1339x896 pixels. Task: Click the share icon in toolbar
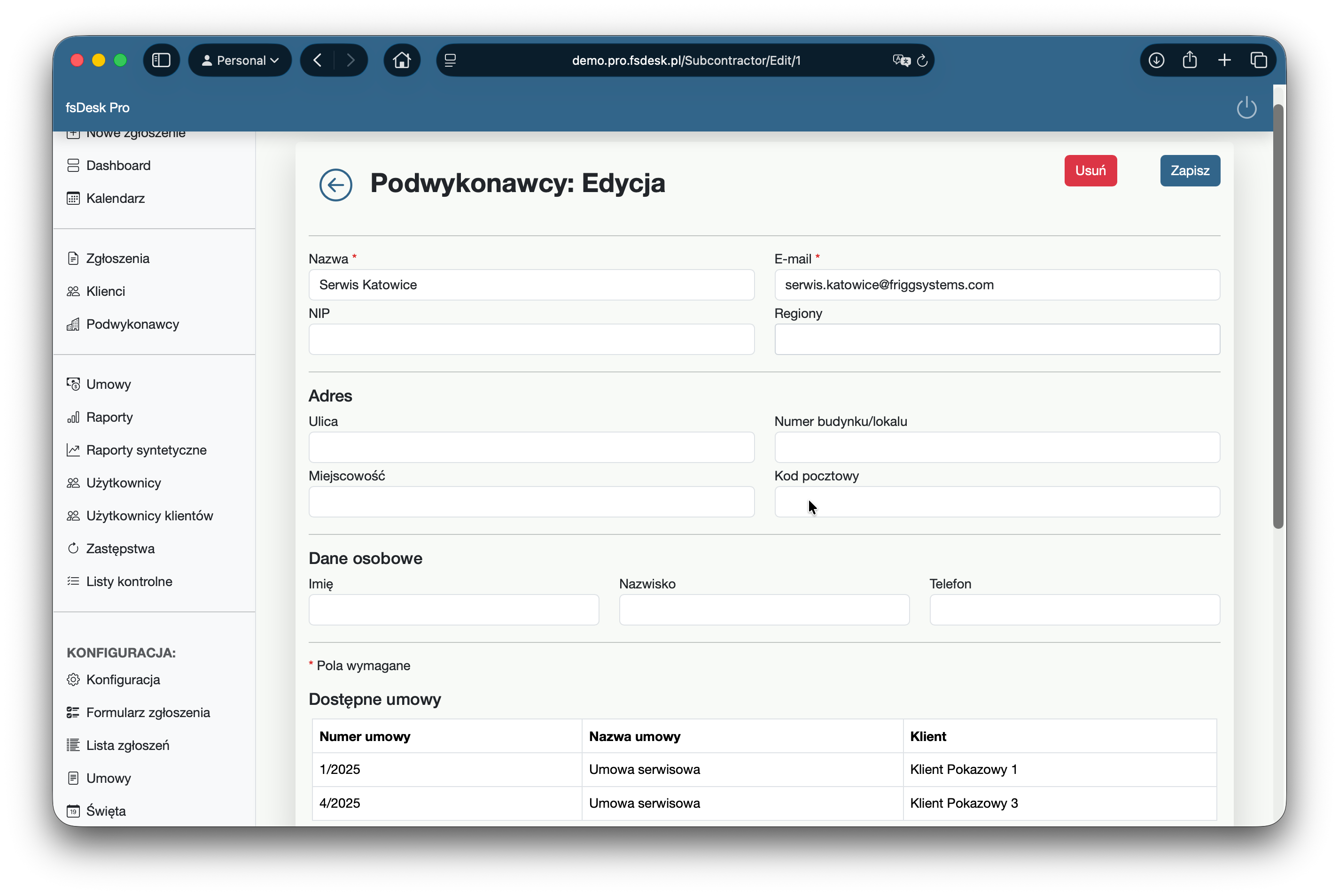pyautogui.click(x=1190, y=60)
